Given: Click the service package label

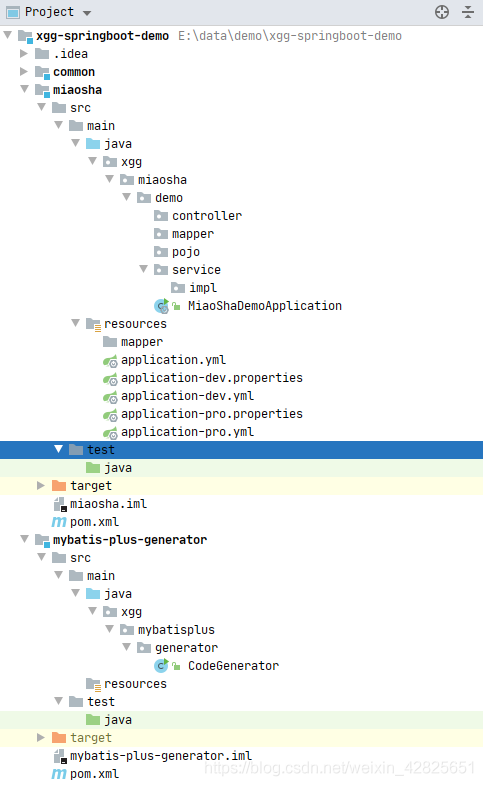Looking at the screenshot, I should point(196,270).
